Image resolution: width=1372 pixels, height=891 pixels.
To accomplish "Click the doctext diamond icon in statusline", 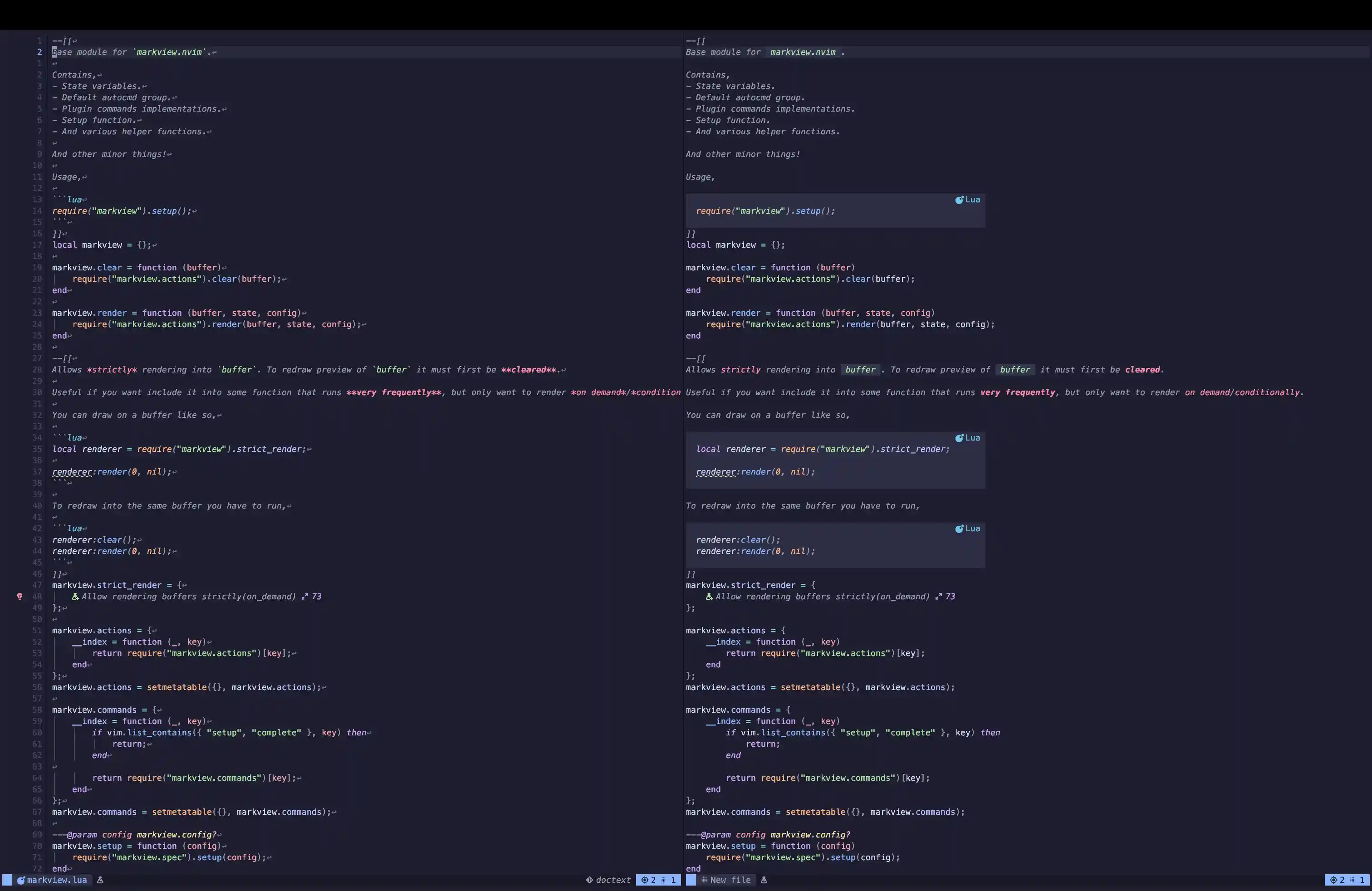I will [589, 880].
